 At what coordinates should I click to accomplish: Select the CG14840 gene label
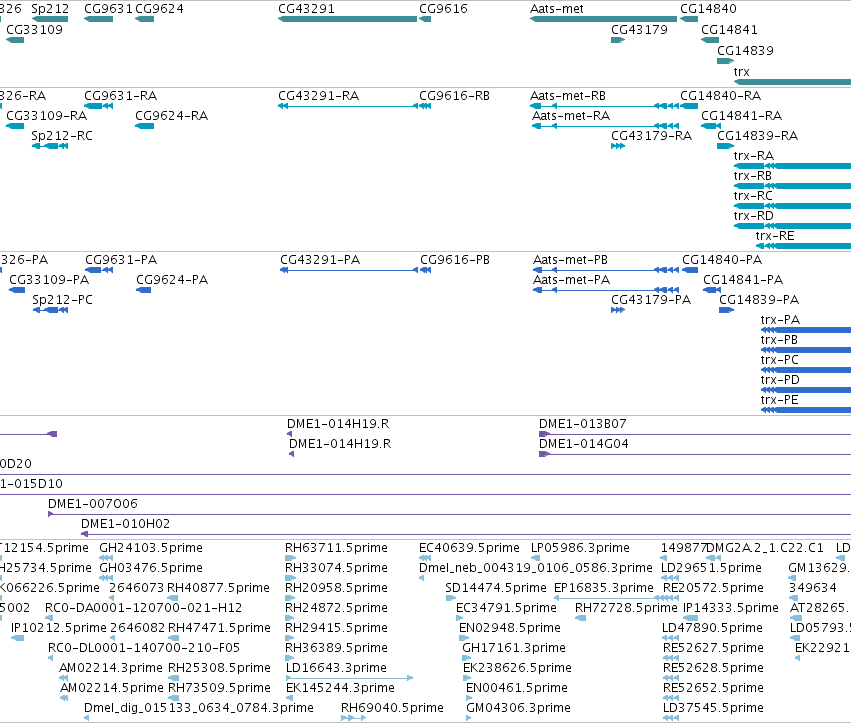pyautogui.click(x=708, y=9)
